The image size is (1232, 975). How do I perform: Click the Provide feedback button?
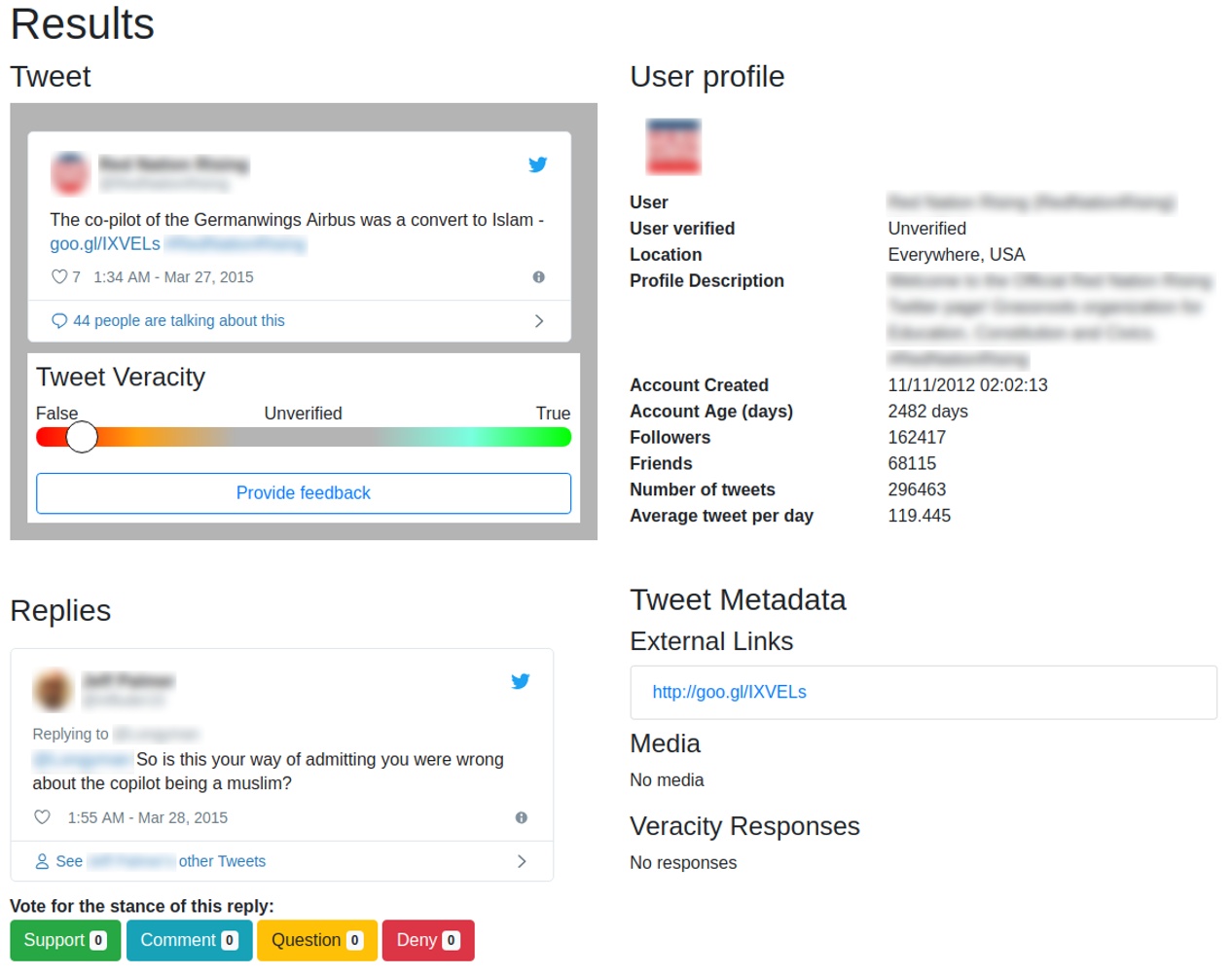303,492
